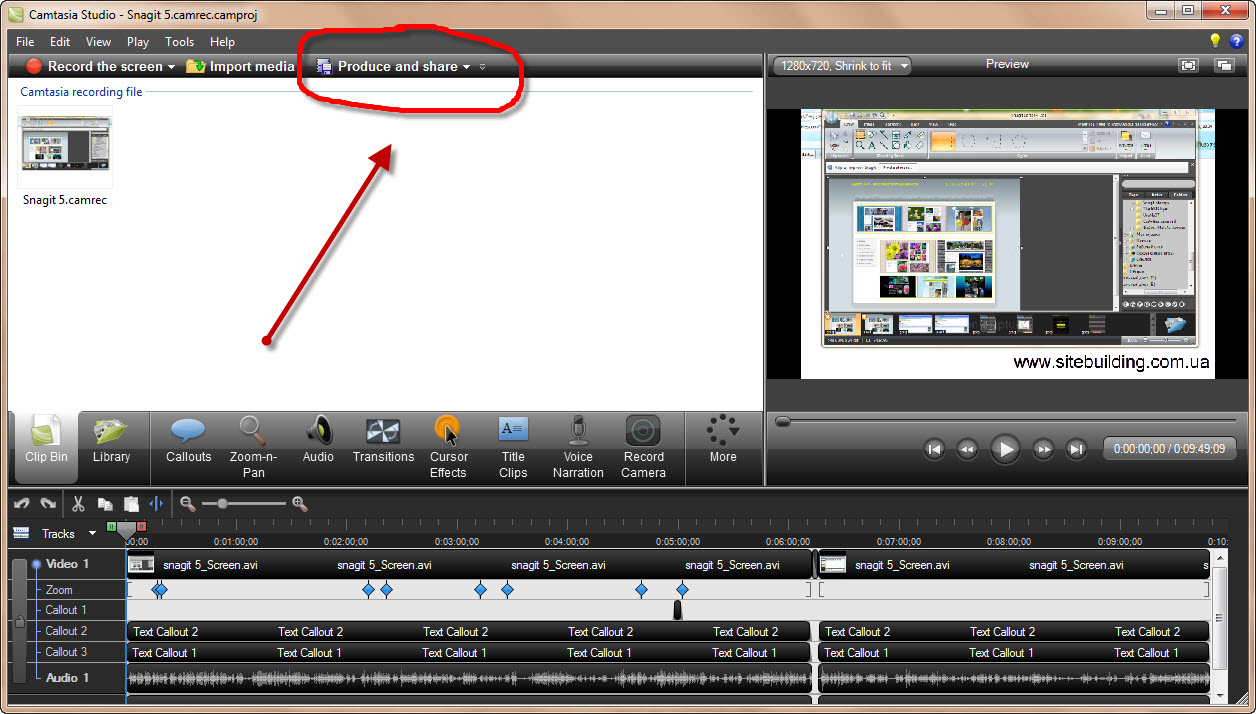Viewport: 1256px width, 714px height.
Task: Click the time display 0:00:00;00 / 0:09:49;09
Action: pos(1169,449)
